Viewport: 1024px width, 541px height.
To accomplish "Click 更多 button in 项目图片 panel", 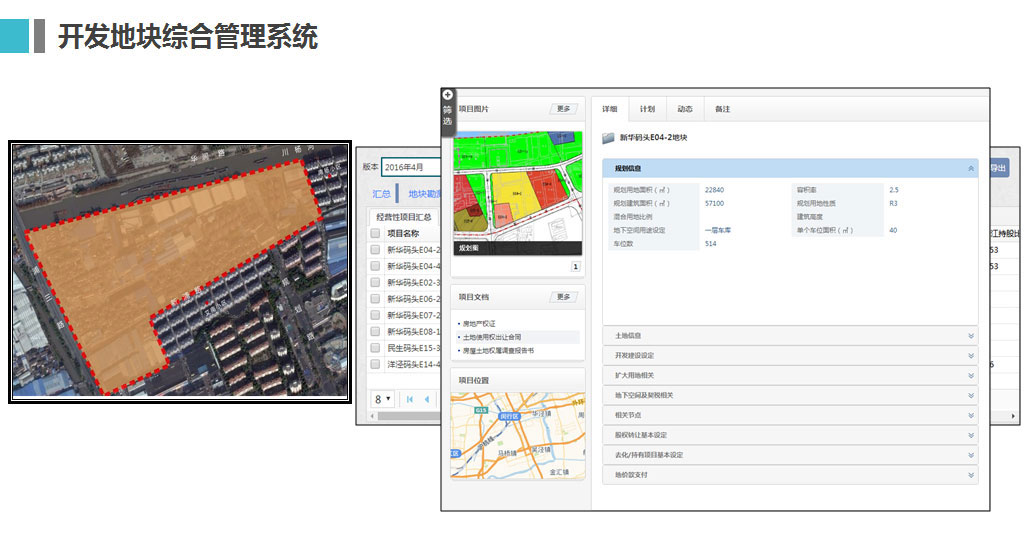I will click(563, 109).
